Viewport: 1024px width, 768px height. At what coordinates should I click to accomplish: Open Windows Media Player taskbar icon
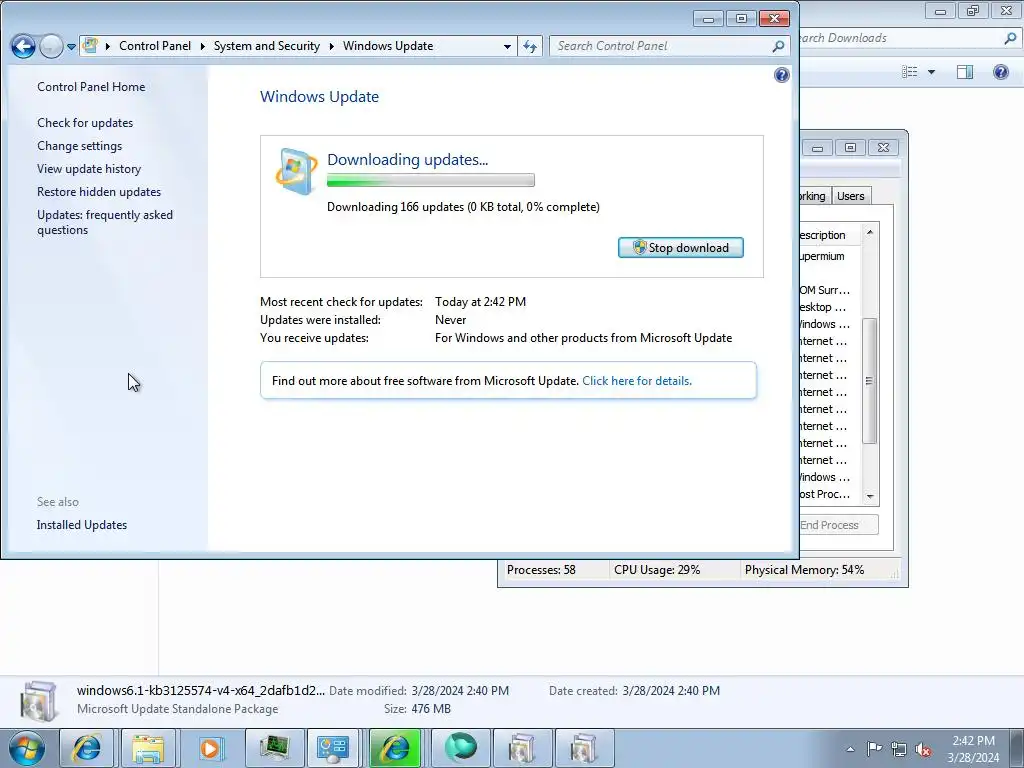[210, 748]
